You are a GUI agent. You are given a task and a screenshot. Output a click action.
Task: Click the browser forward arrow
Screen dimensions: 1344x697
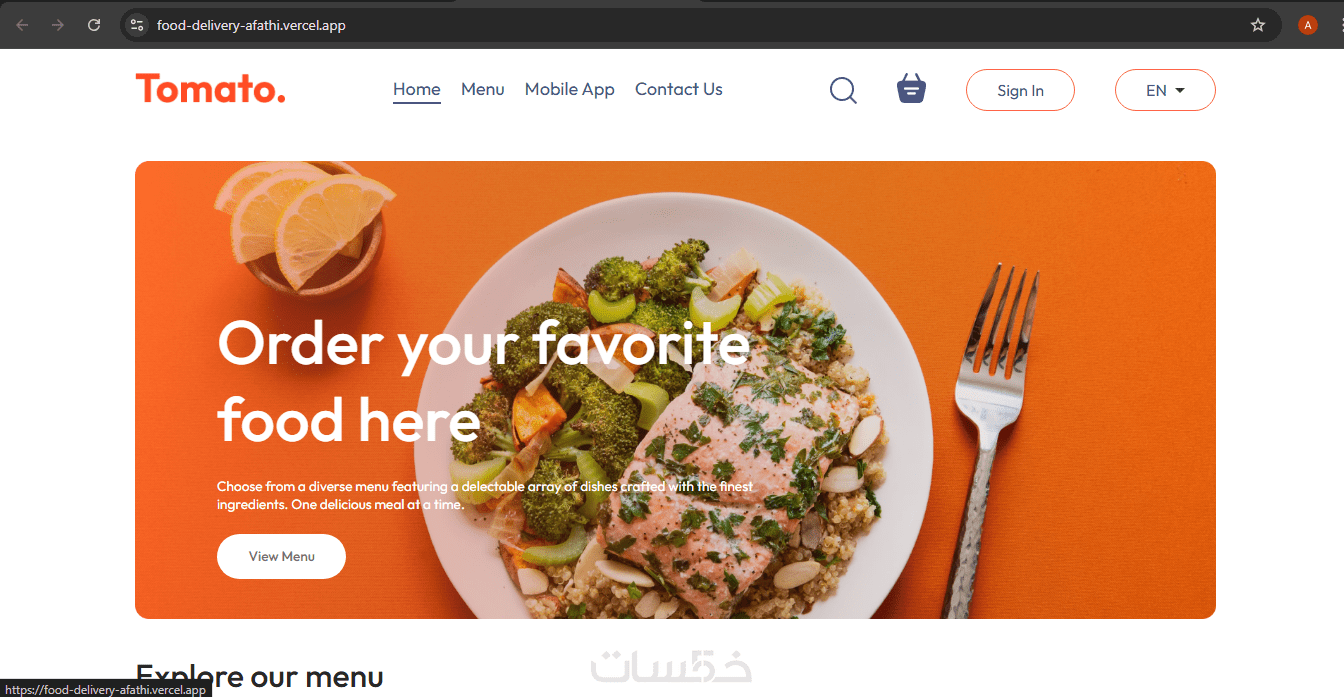click(x=58, y=25)
